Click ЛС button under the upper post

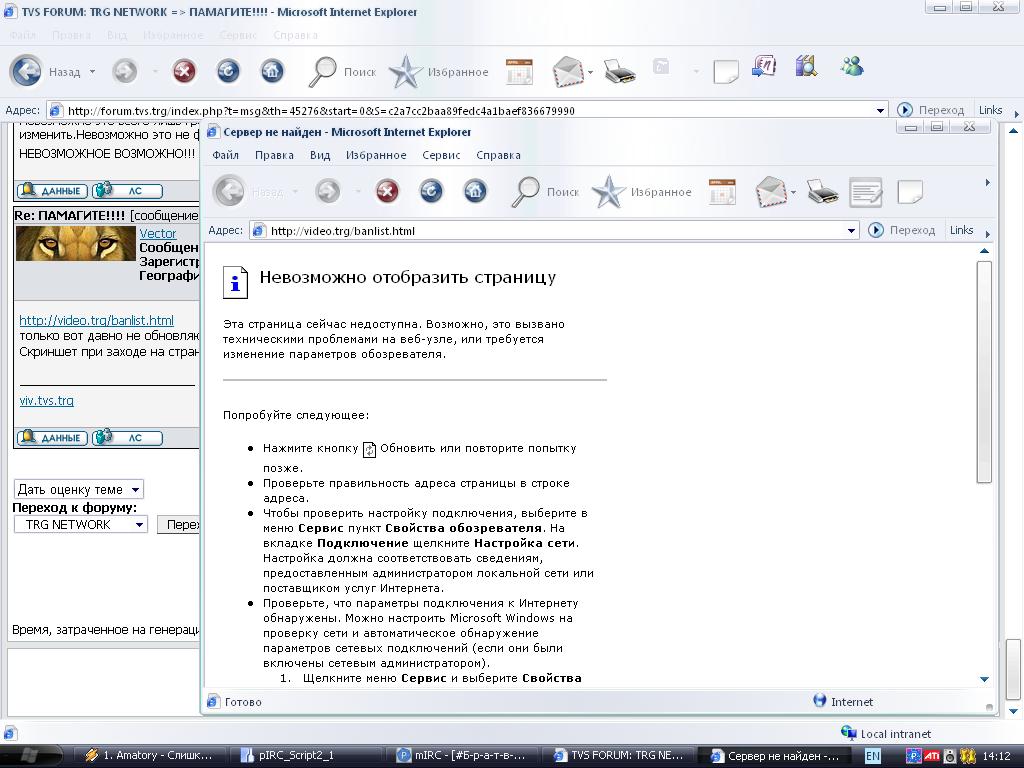pyautogui.click(x=127, y=191)
